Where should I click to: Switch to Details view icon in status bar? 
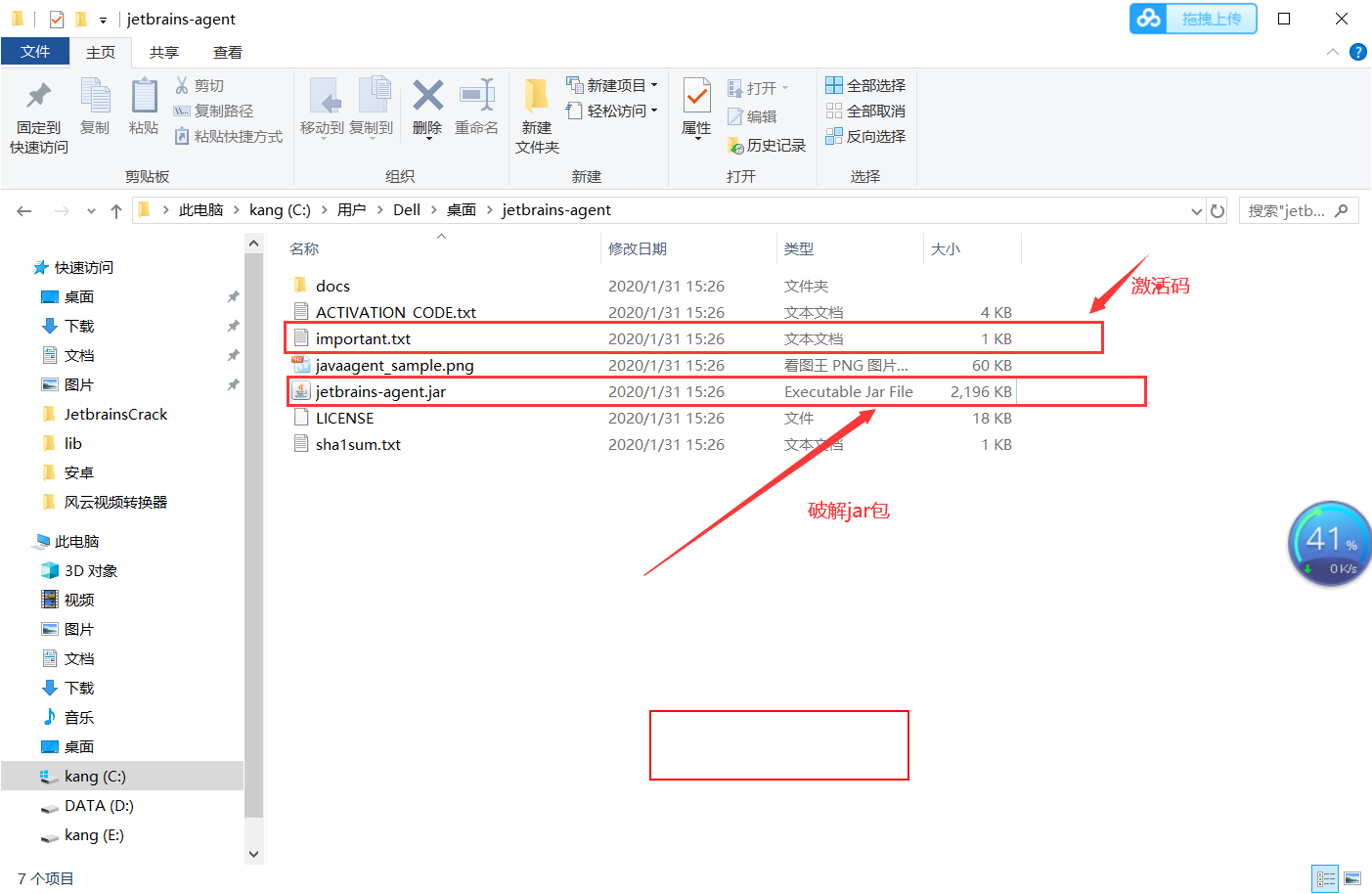point(1326,878)
